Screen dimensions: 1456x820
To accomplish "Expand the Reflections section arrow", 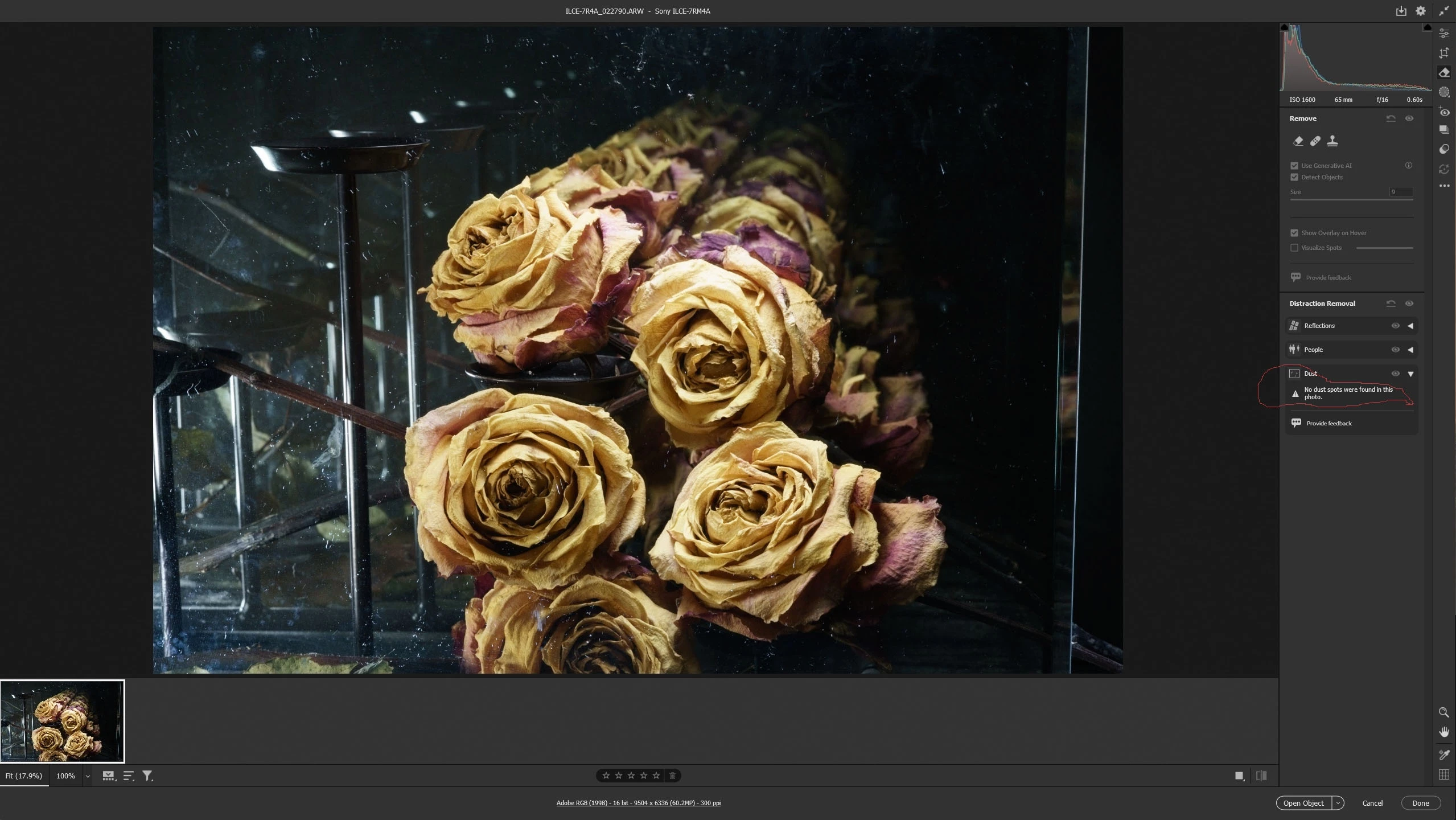I will click(x=1410, y=326).
